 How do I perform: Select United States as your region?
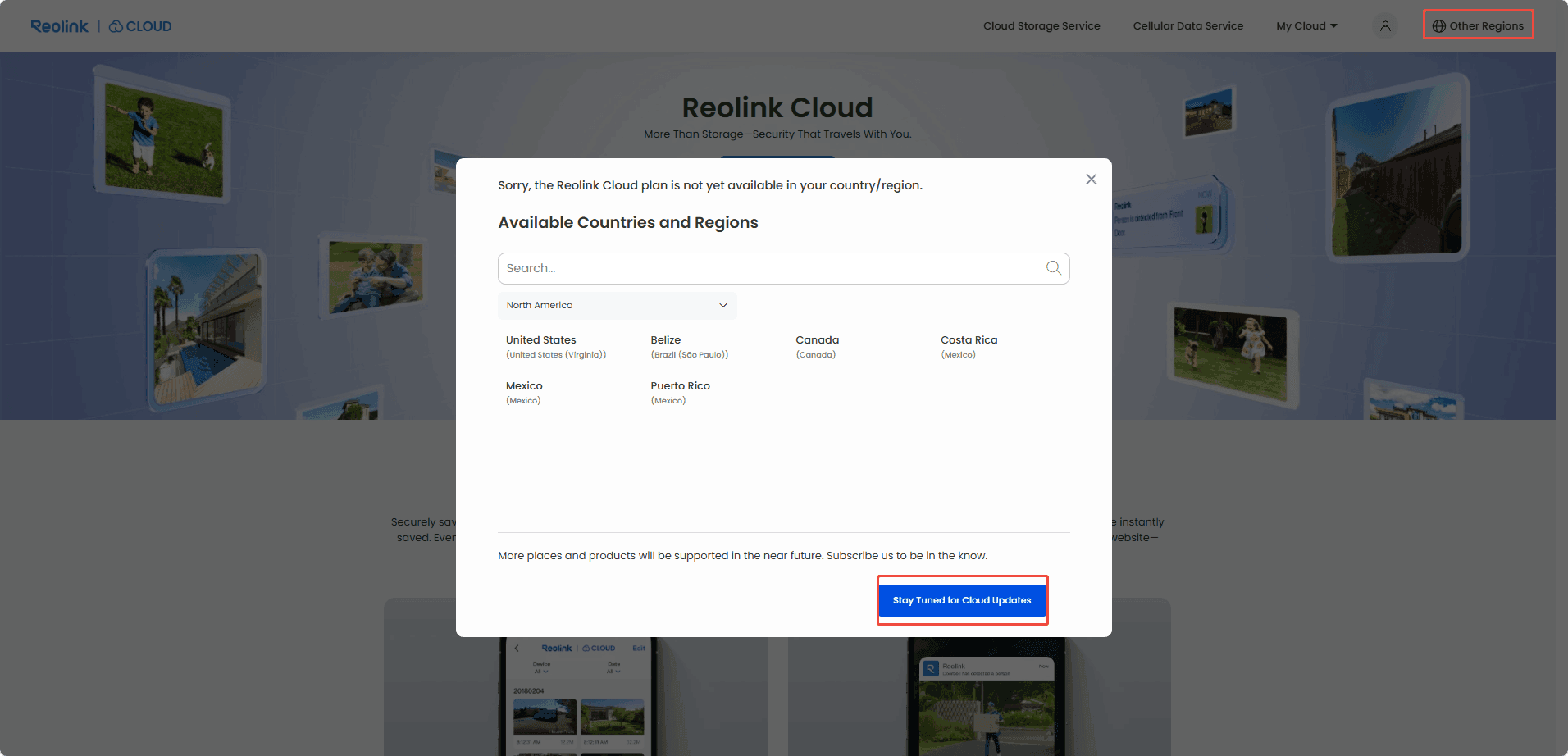[540, 339]
